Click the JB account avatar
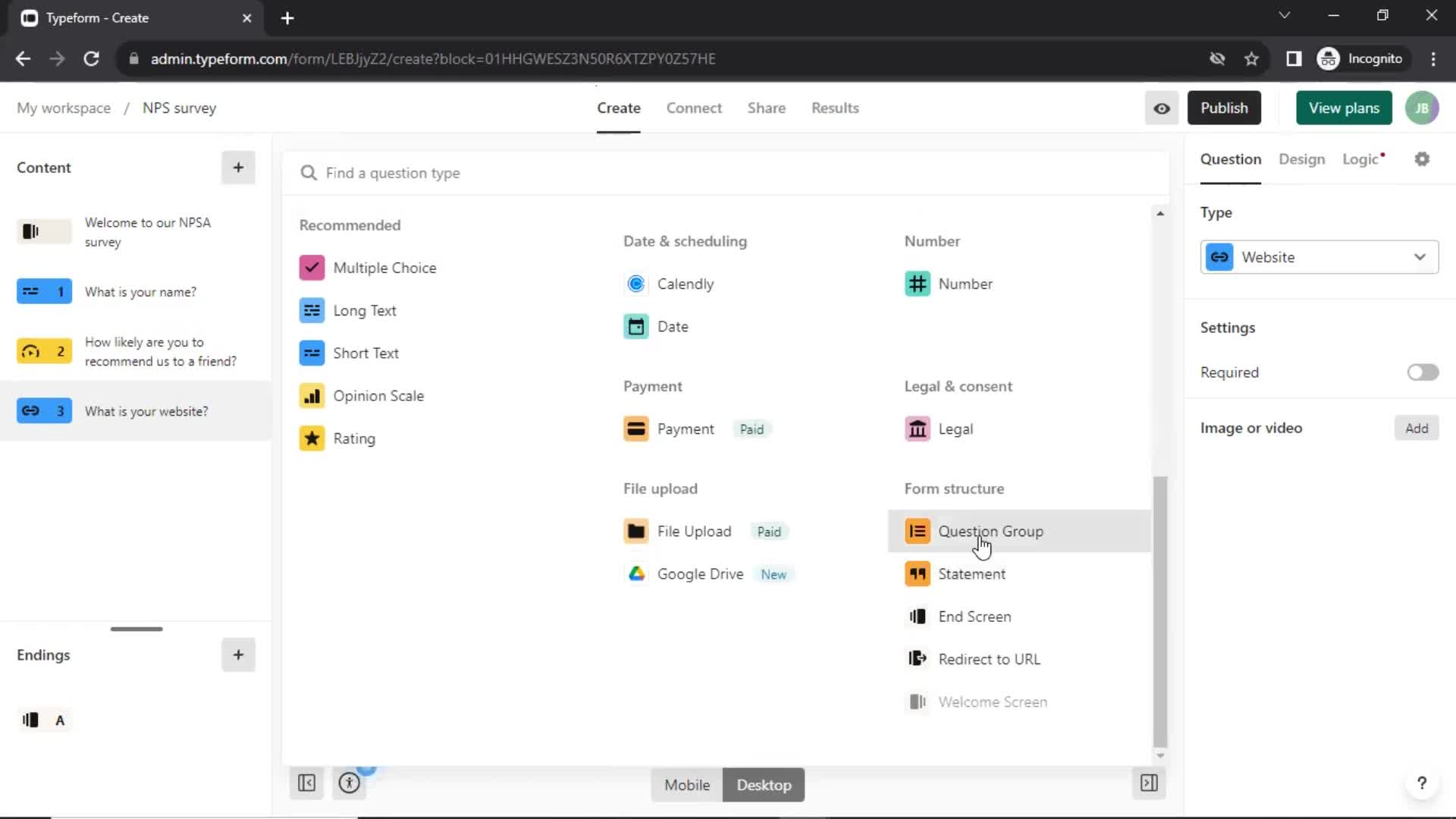Viewport: 1456px width, 819px height. pyautogui.click(x=1422, y=108)
